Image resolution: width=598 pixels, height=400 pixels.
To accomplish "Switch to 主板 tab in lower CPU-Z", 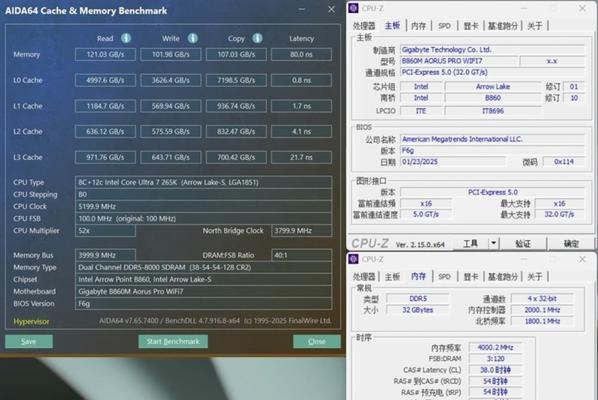I will (x=392, y=276).
